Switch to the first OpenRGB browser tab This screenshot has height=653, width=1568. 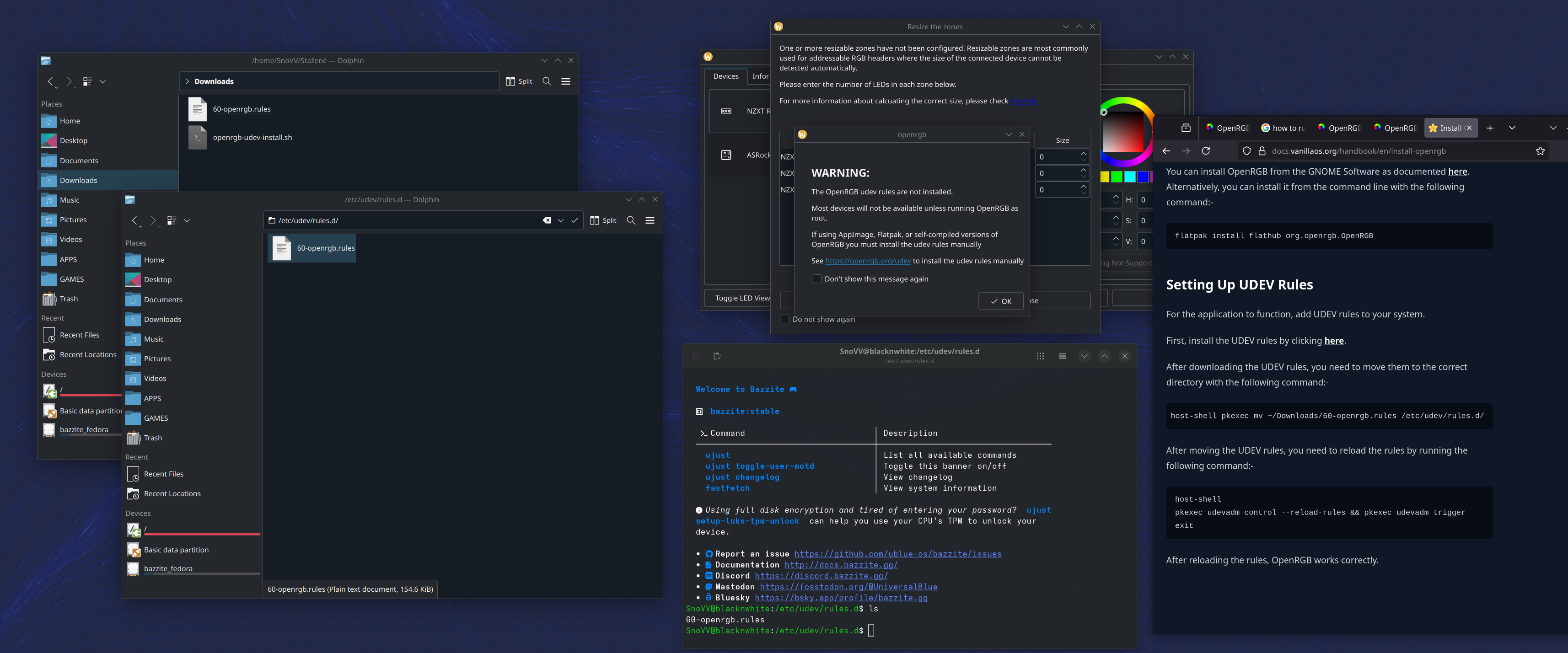(x=1227, y=128)
